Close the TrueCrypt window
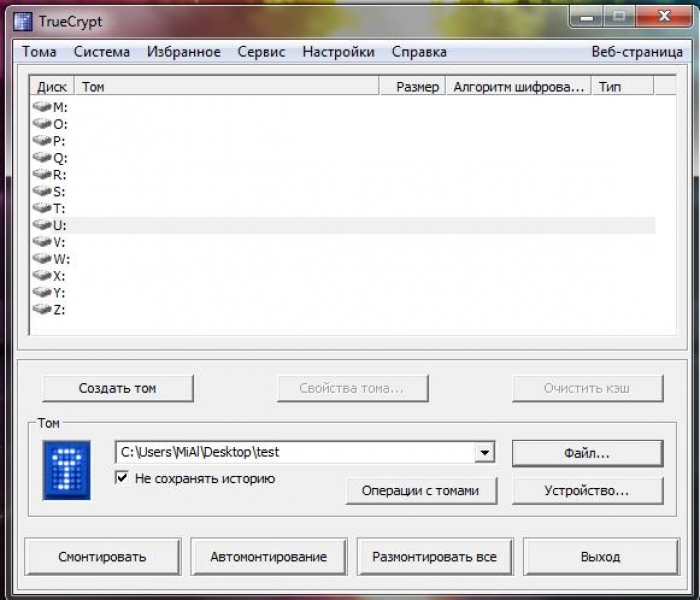The height and width of the screenshot is (600, 700). (664, 17)
